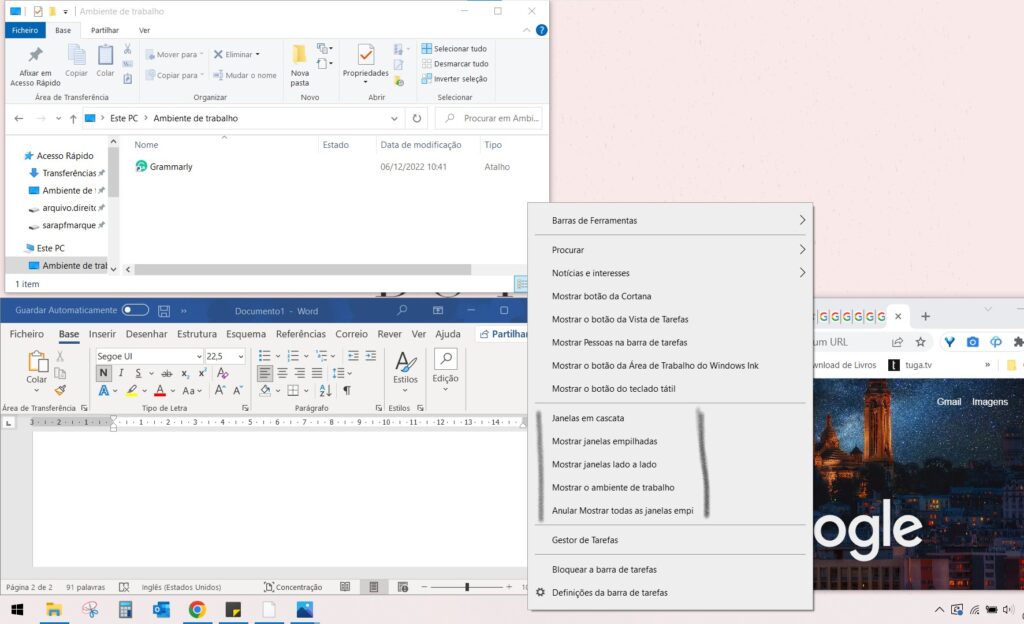Click the Word zoom slider handle
The height and width of the screenshot is (624, 1024).
(466, 587)
